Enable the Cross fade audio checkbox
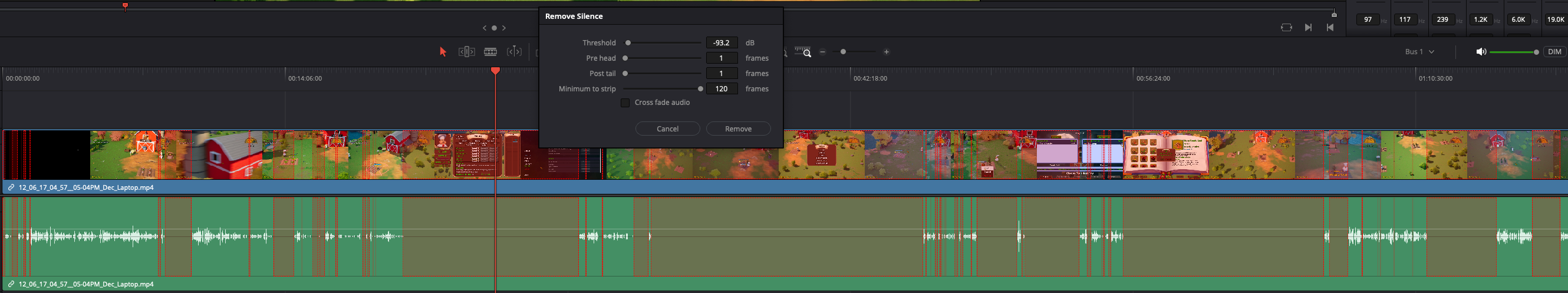The height and width of the screenshot is (293, 1568). point(624,103)
